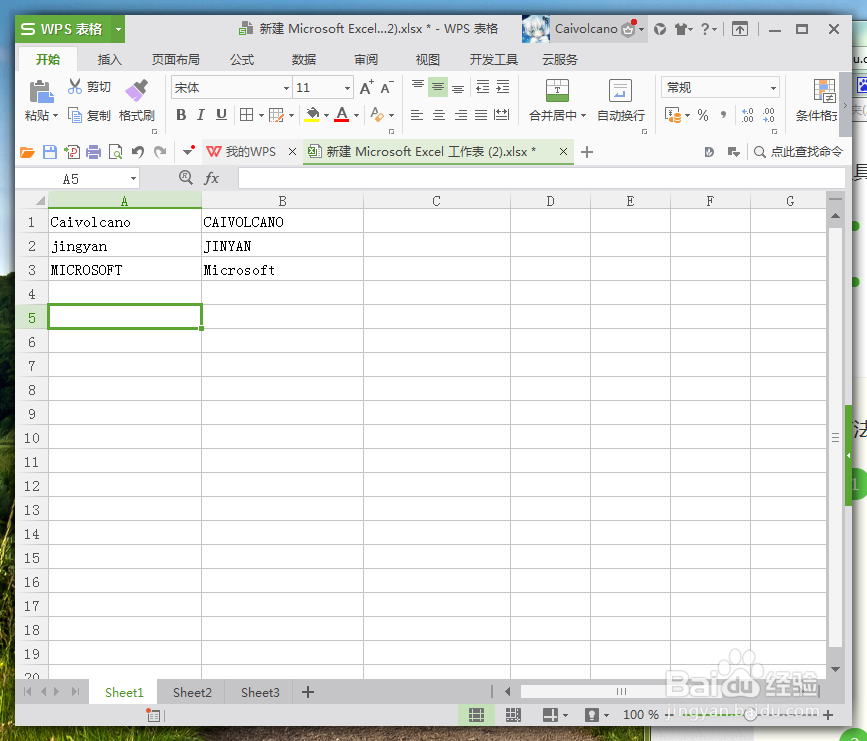Expand fill color dropdown arrow
The image size is (867, 741).
coord(326,116)
